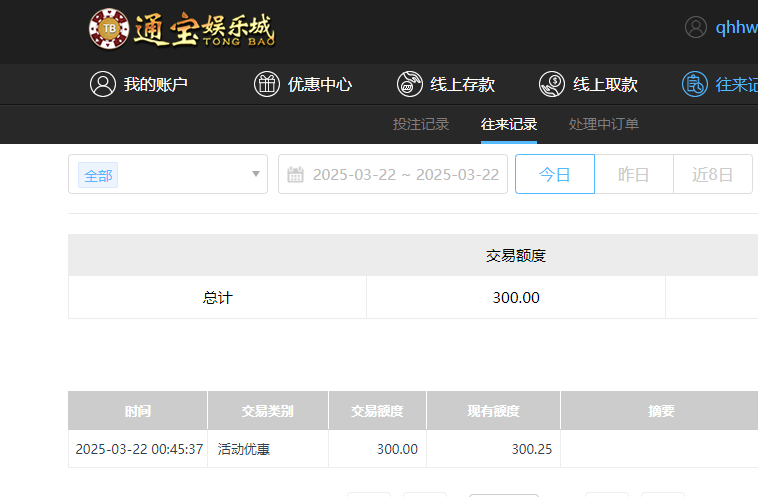Click the 交易额度 column header in records table
Screen dimensions: 758x497
tap(377, 410)
